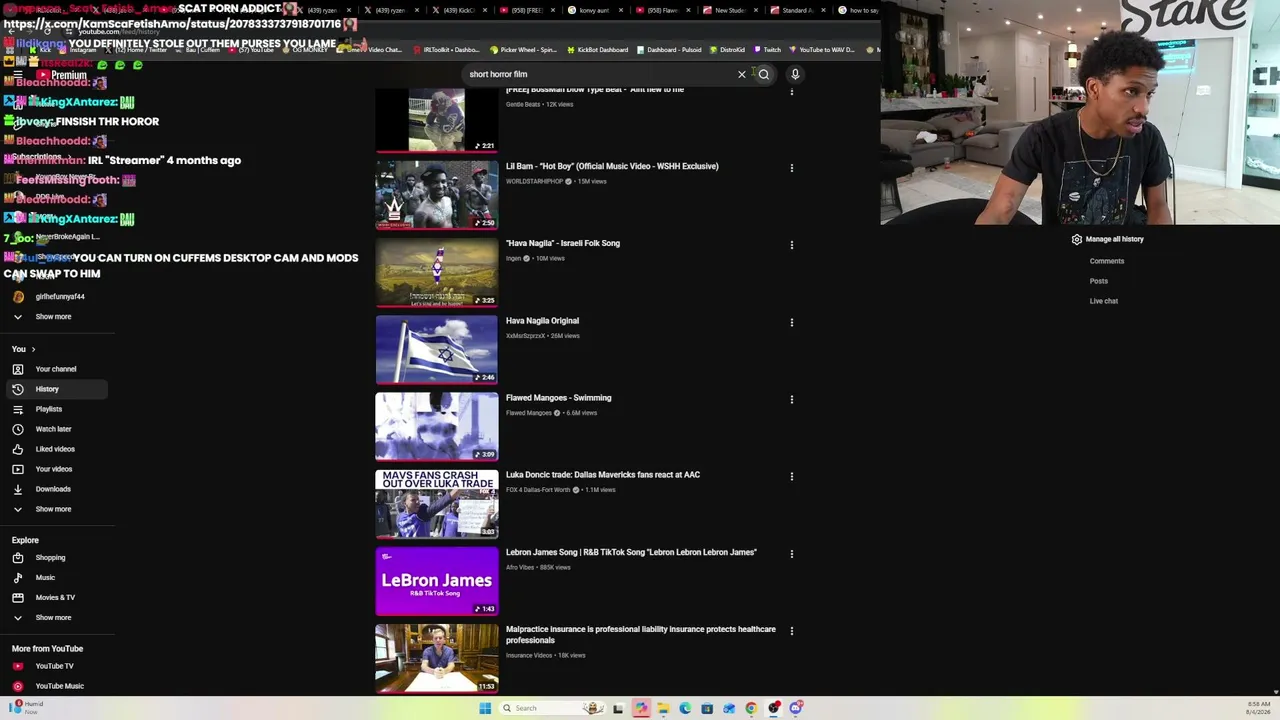Open the KickBot Dashboard bookmark
This screenshot has height=720, width=1280.
(x=597, y=50)
